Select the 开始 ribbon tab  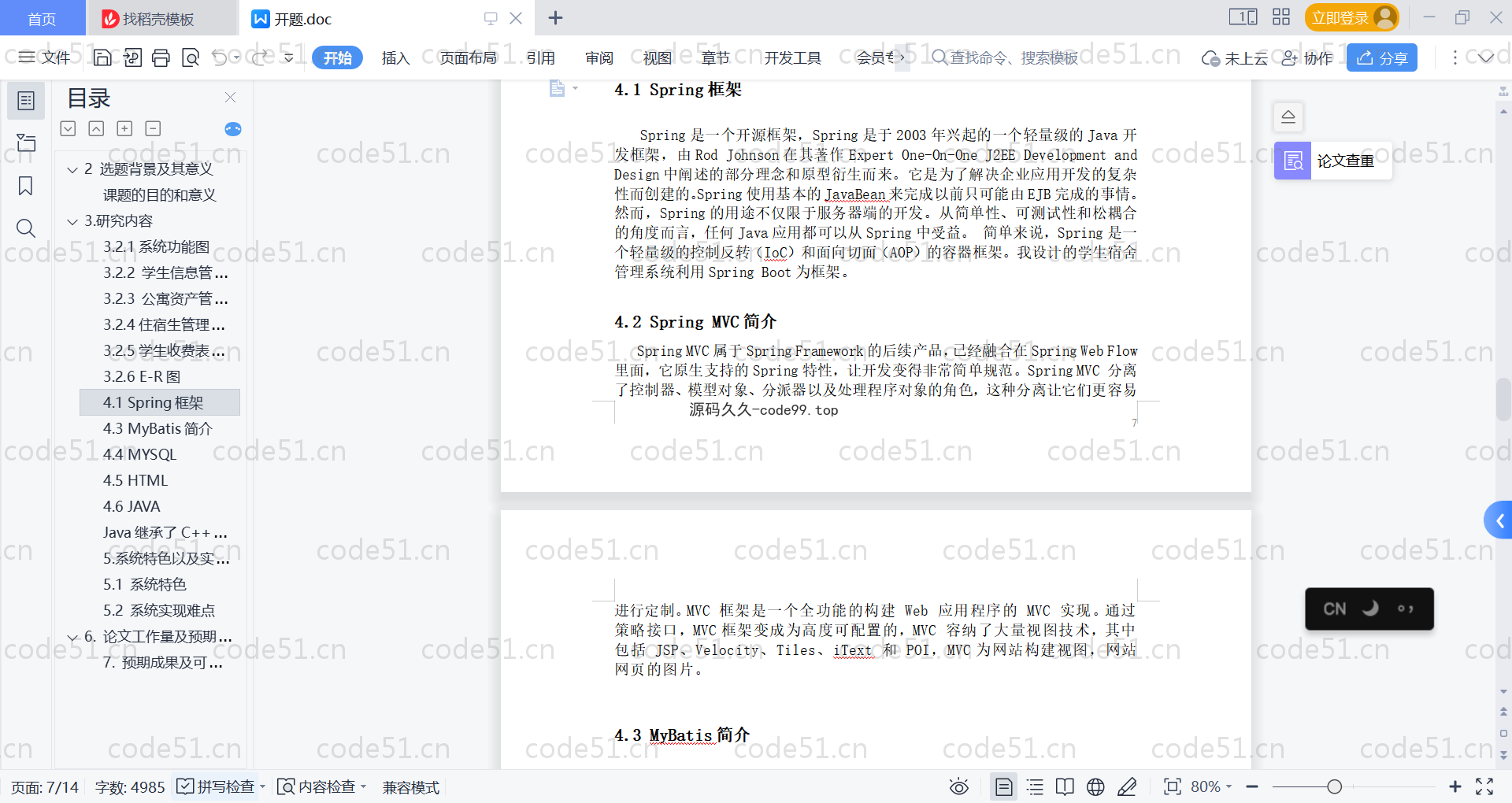pyautogui.click(x=337, y=57)
